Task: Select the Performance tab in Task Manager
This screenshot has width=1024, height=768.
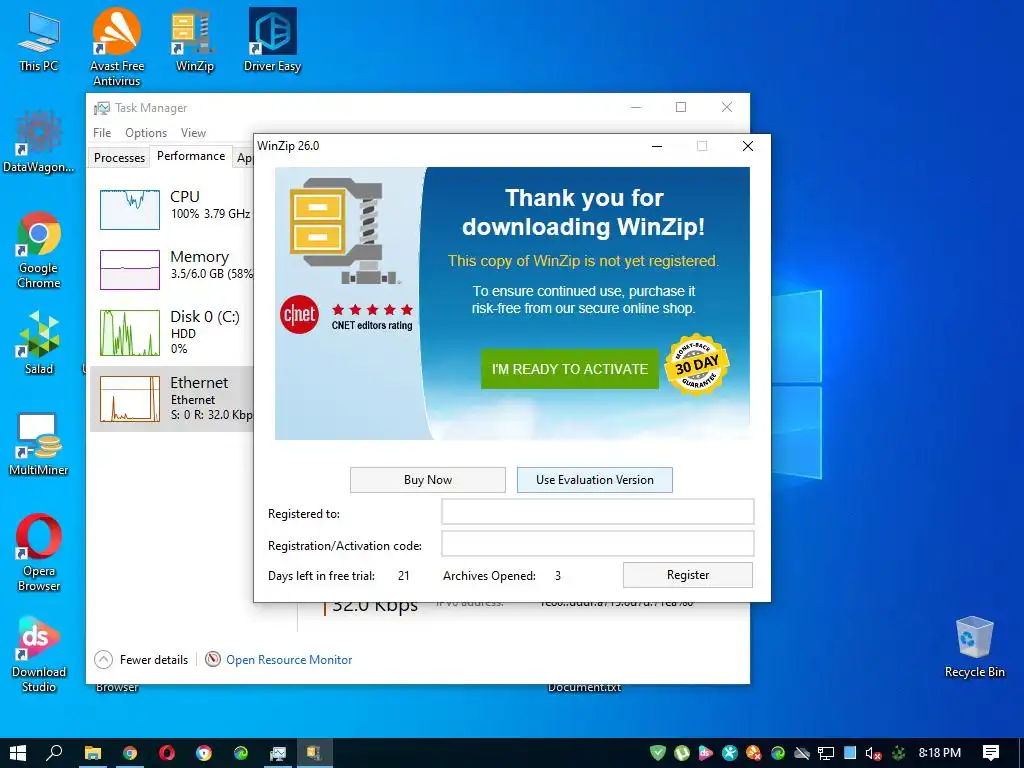Action: click(191, 156)
